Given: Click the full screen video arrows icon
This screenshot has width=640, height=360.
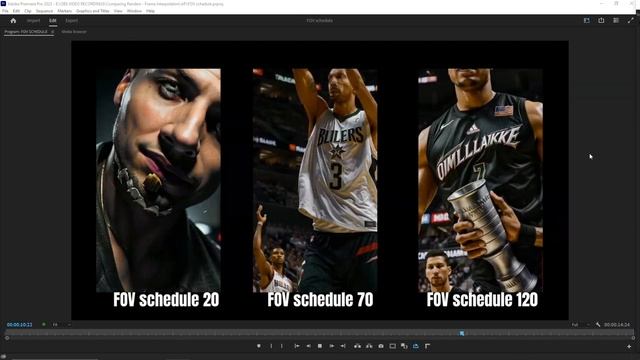Looking at the screenshot, I should pyautogui.click(x=631, y=20).
